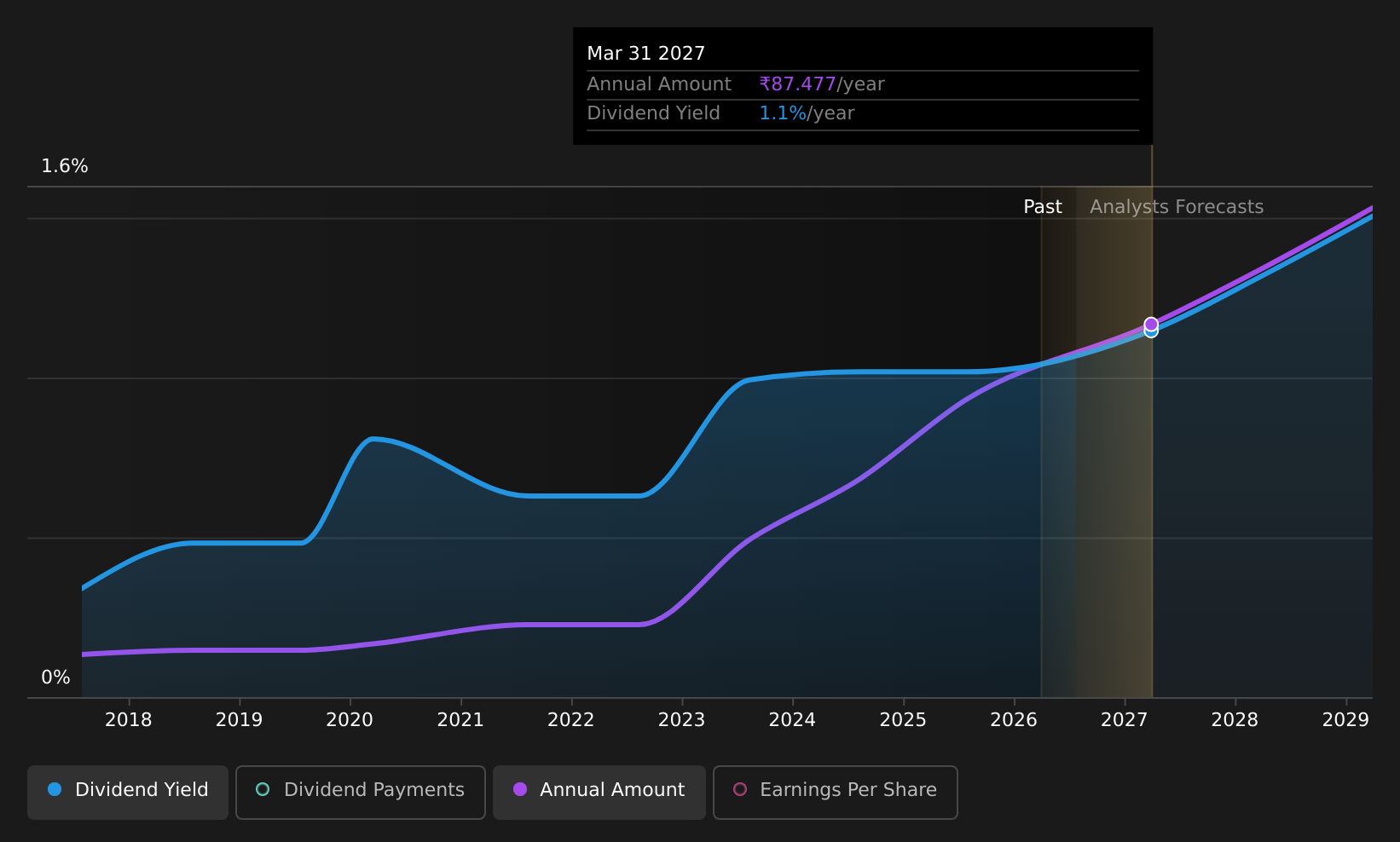Toggle the Annual Amount series
The image size is (1400, 842).
(x=599, y=792)
